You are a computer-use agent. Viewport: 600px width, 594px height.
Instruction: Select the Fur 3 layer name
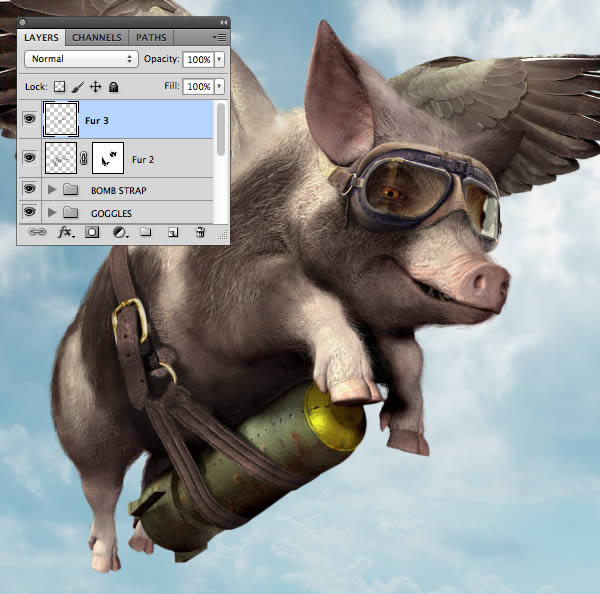(x=97, y=121)
